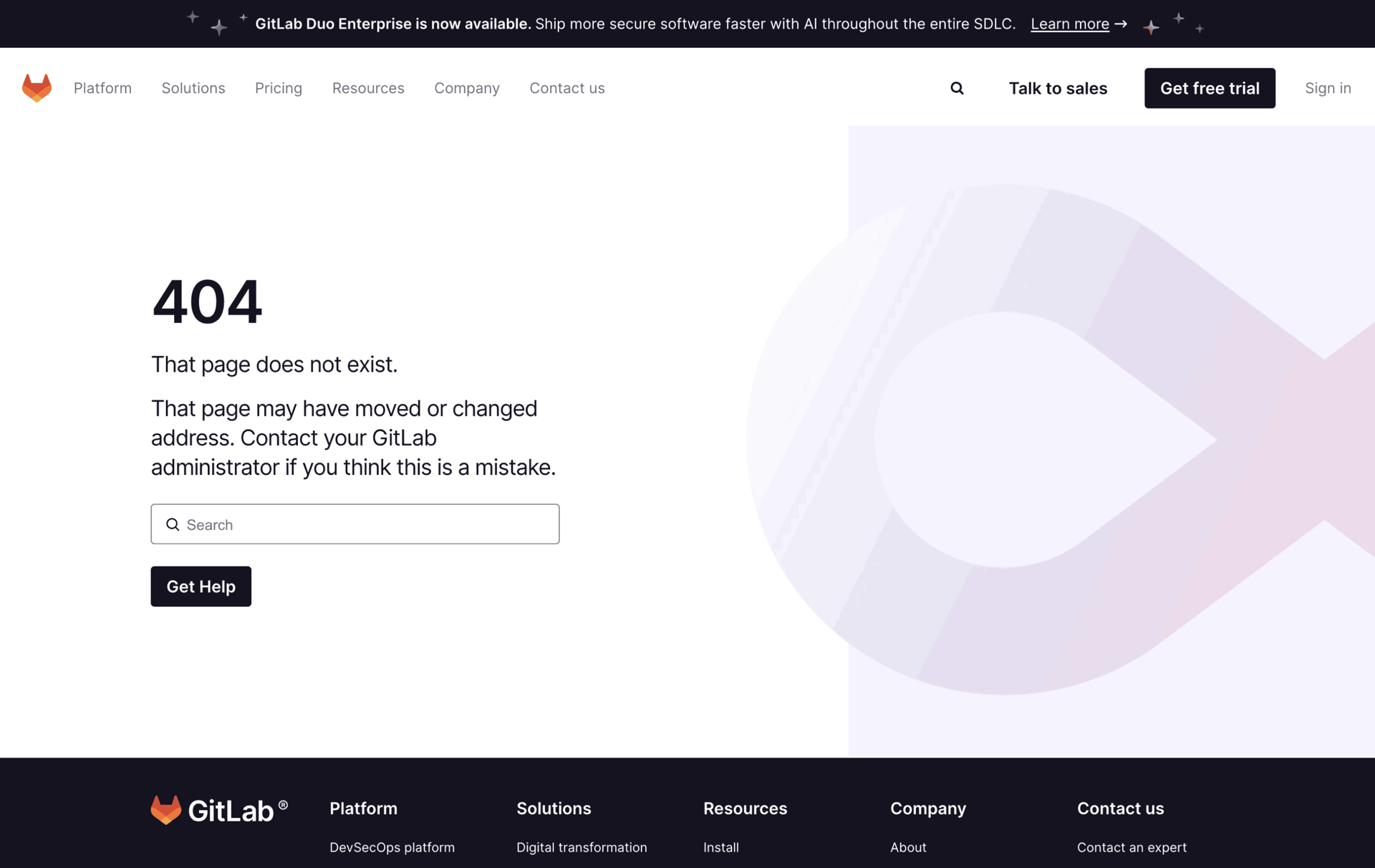Screen dimensions: 1375x868
Task: Open the Platform navigation menu
Action: coord(102,88)
